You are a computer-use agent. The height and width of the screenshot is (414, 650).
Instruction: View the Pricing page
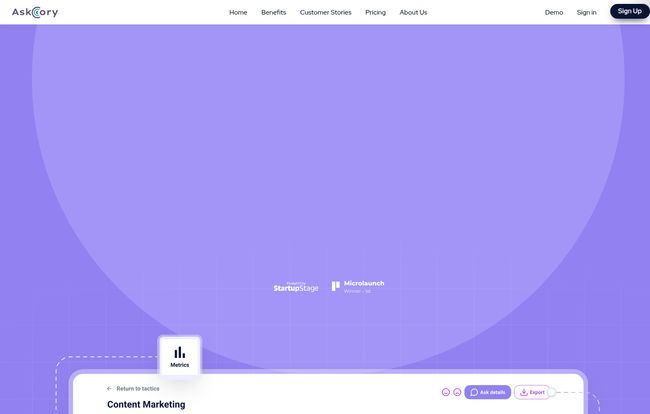pyautogui.click(x=375, y=12)
